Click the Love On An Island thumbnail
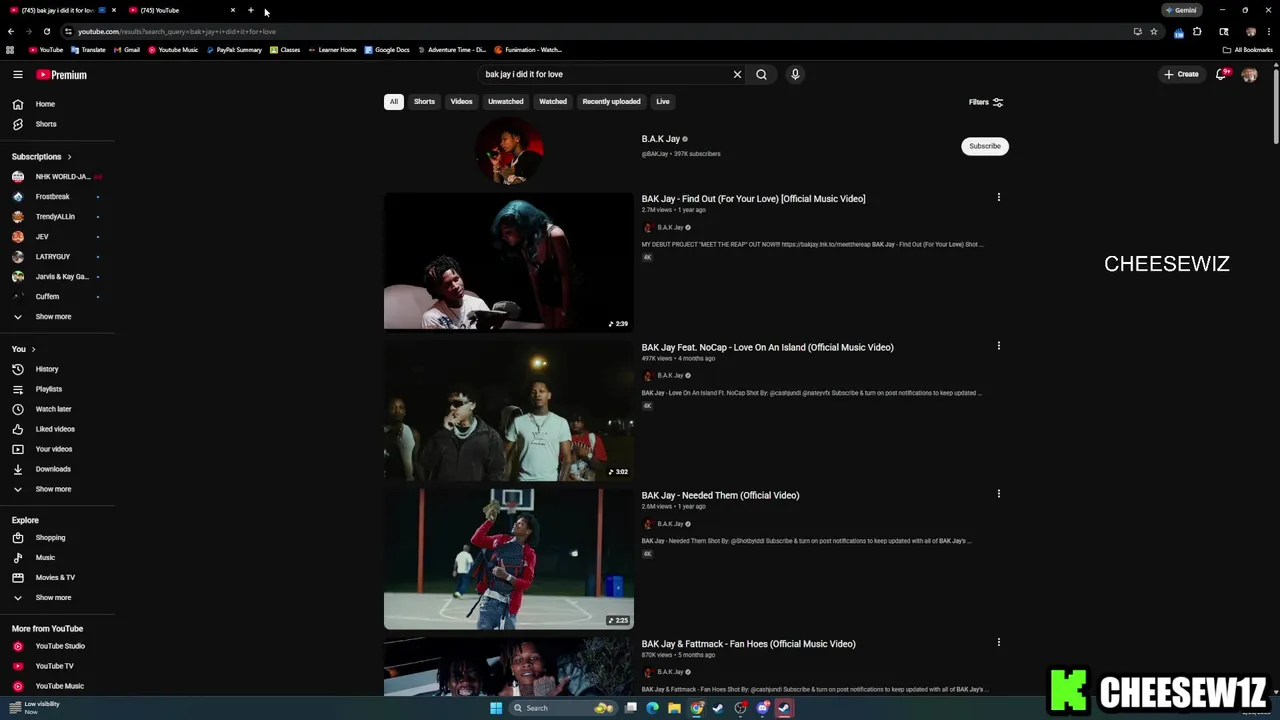 [x=508, y=411]
